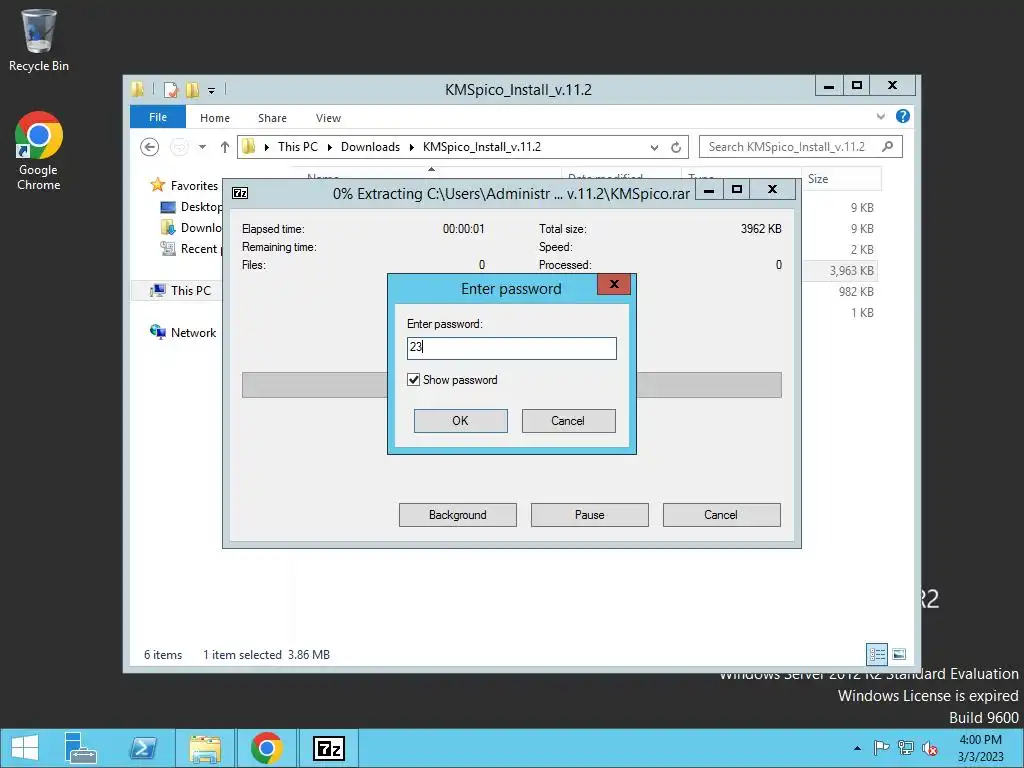Image resolution: width=1024 pixels, height=768 pixels.
Task: Close the Enter password dialog with the red X
Action: (614, 284)
